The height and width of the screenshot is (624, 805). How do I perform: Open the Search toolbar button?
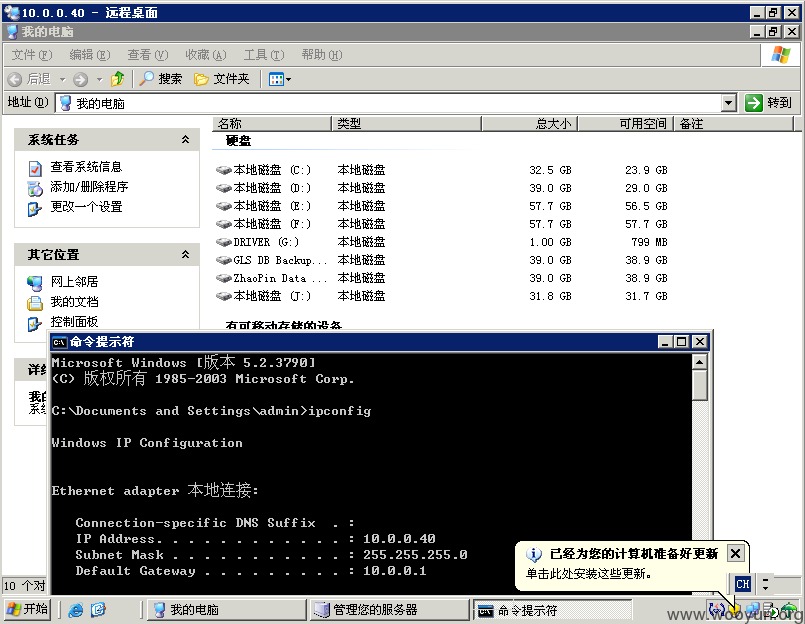pyautogui.click(x=161, y=79)
